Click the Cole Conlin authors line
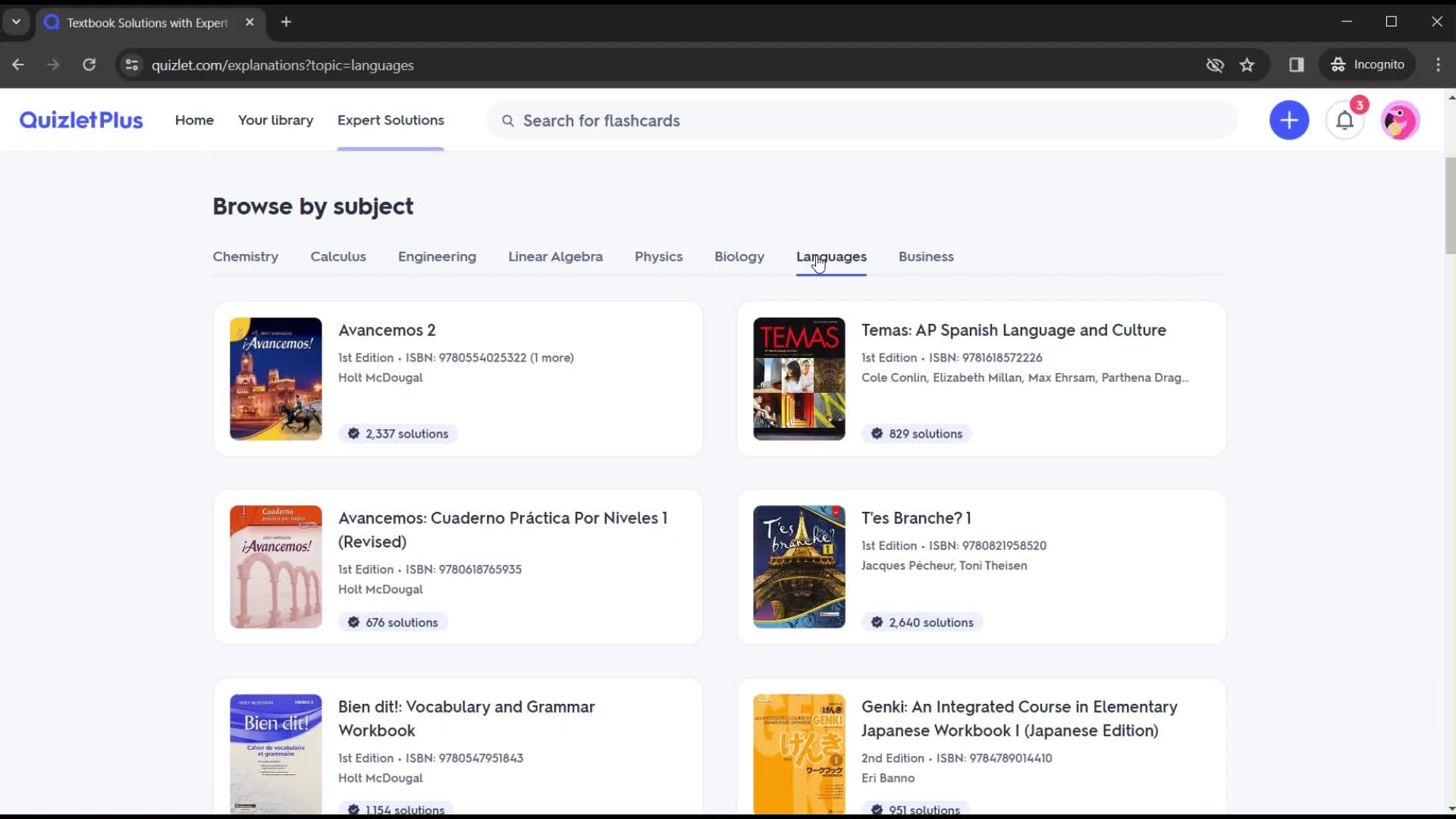 click(x=1025, y=378)
